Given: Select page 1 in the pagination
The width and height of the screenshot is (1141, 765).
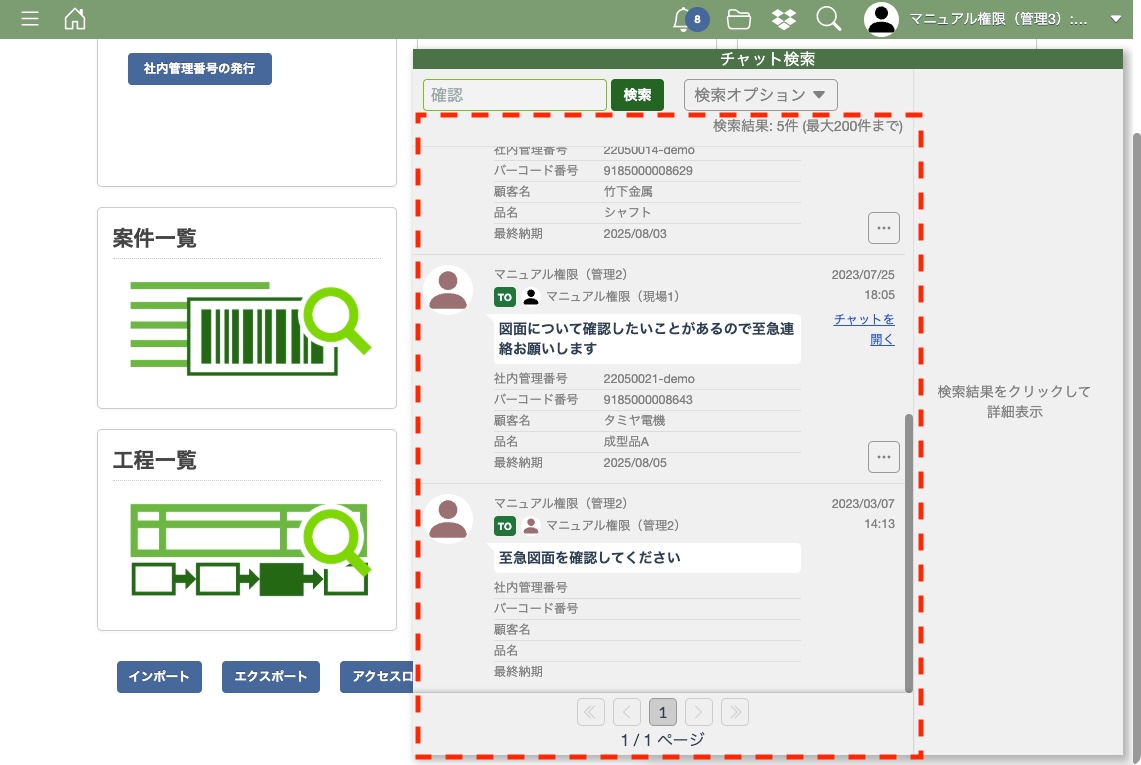Looking at the screenshot, I should 662,712.
